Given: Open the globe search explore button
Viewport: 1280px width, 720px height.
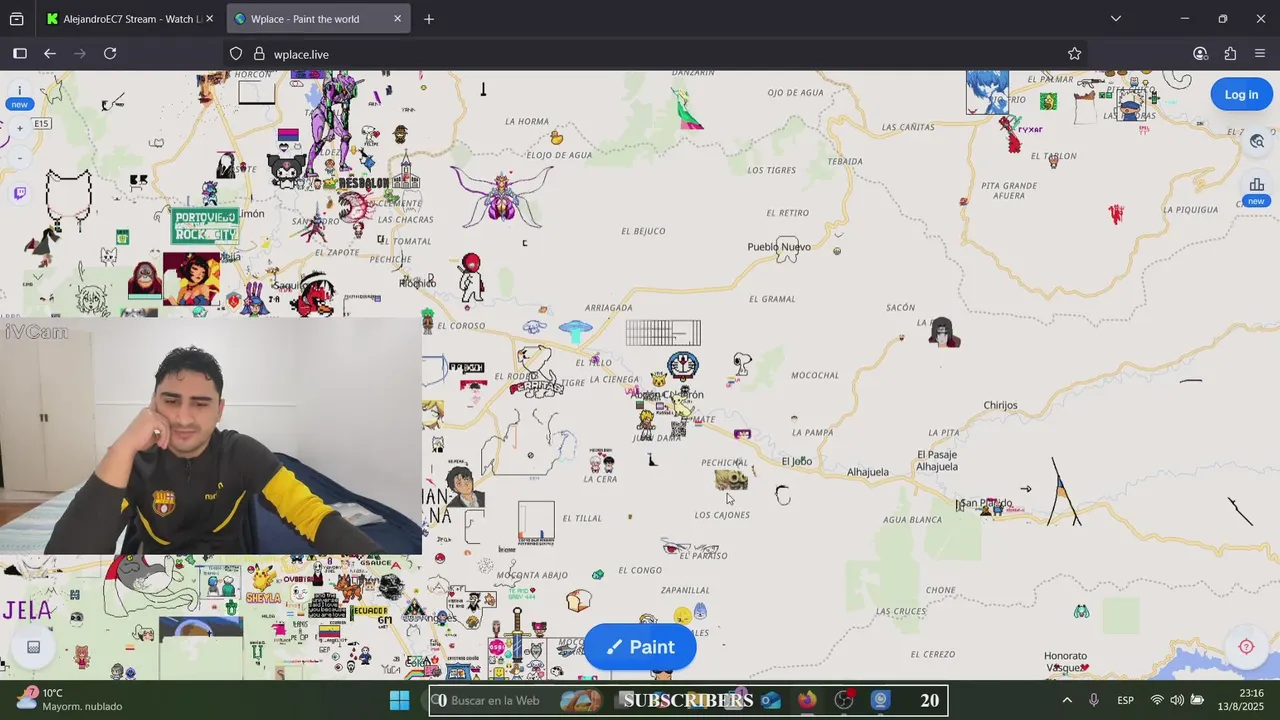Looking at the screenshot, I should pos(1257,142).
